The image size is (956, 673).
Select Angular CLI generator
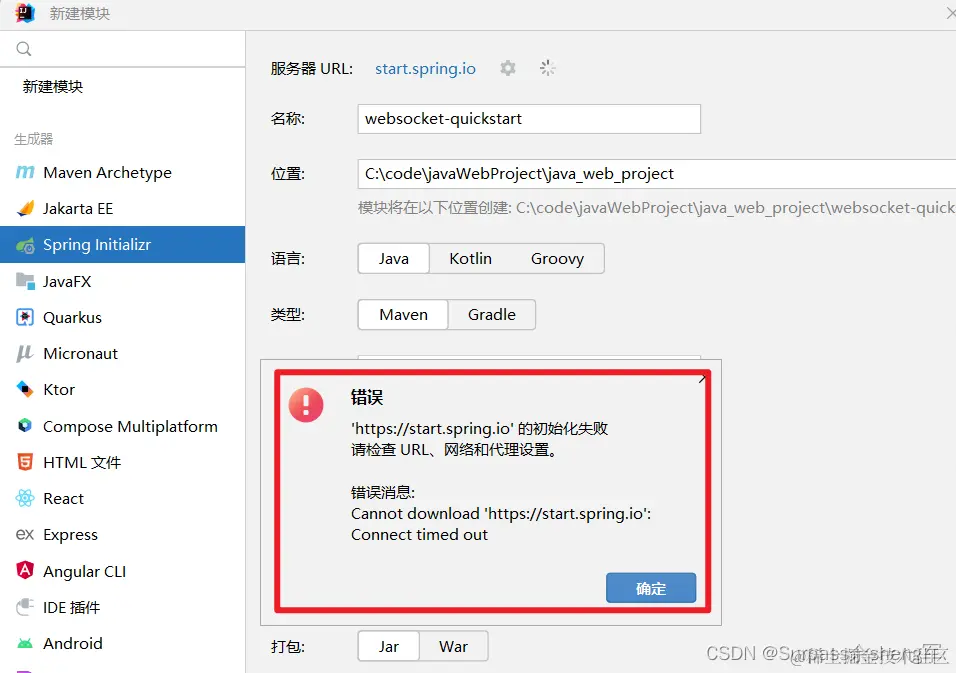[123, 571]
